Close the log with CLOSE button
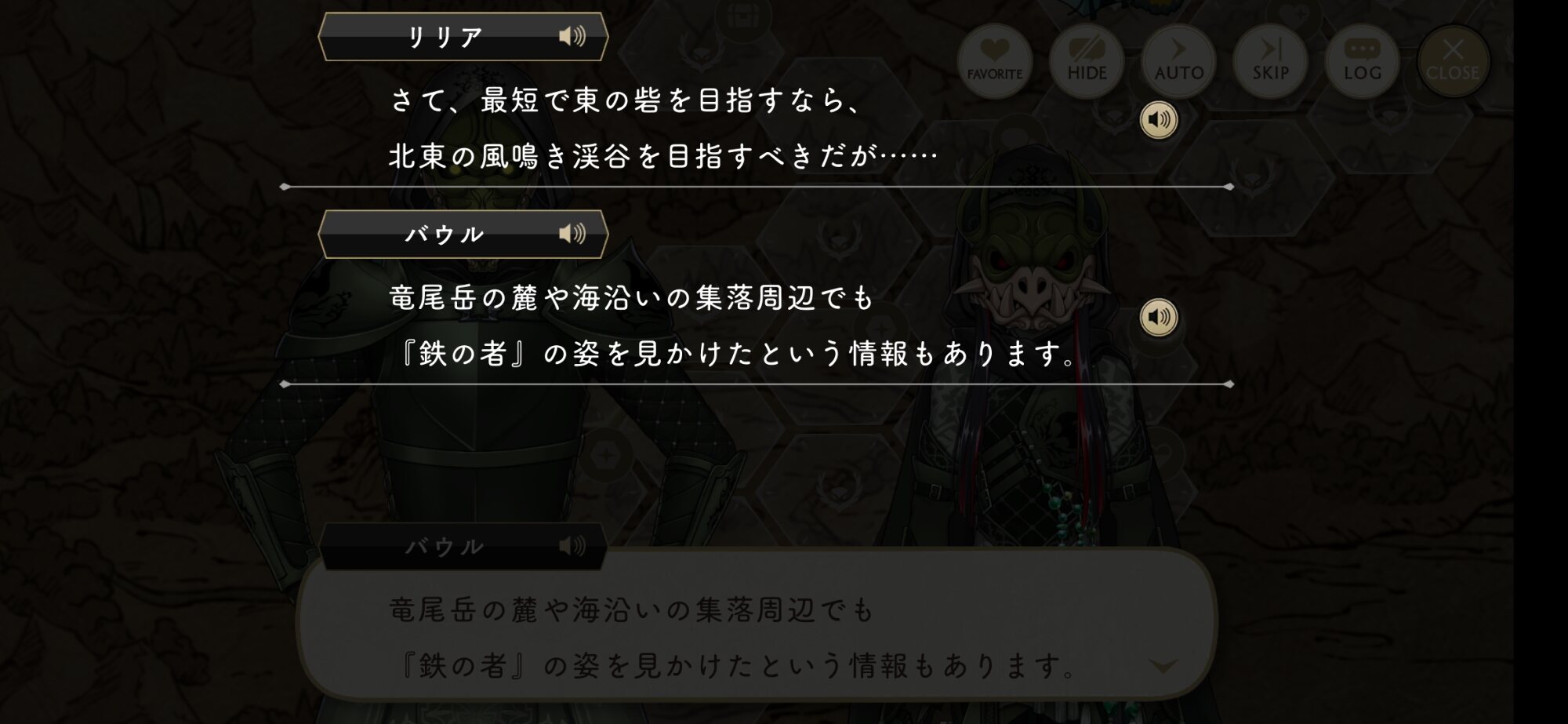Screen dimensions: 1568x724 (x=1453, y=60)
